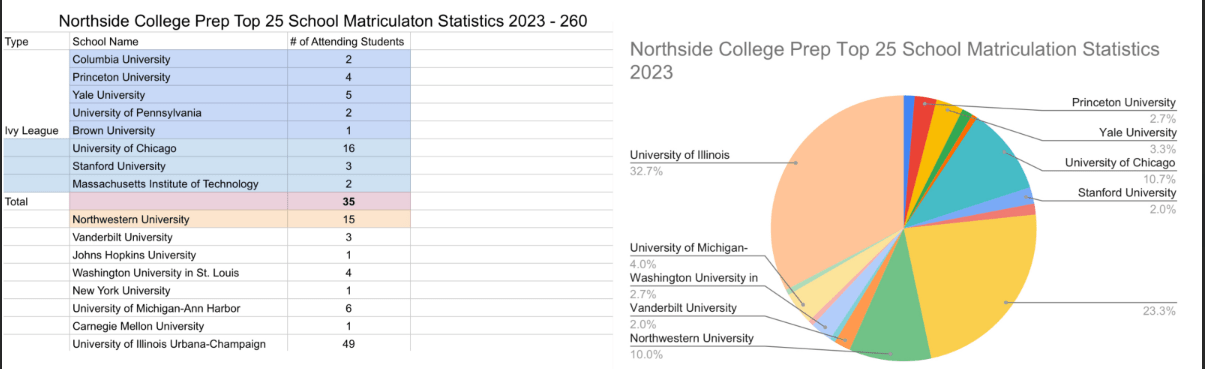
Task: Click the spreadsheet title cell
Action: coord(322,20)
